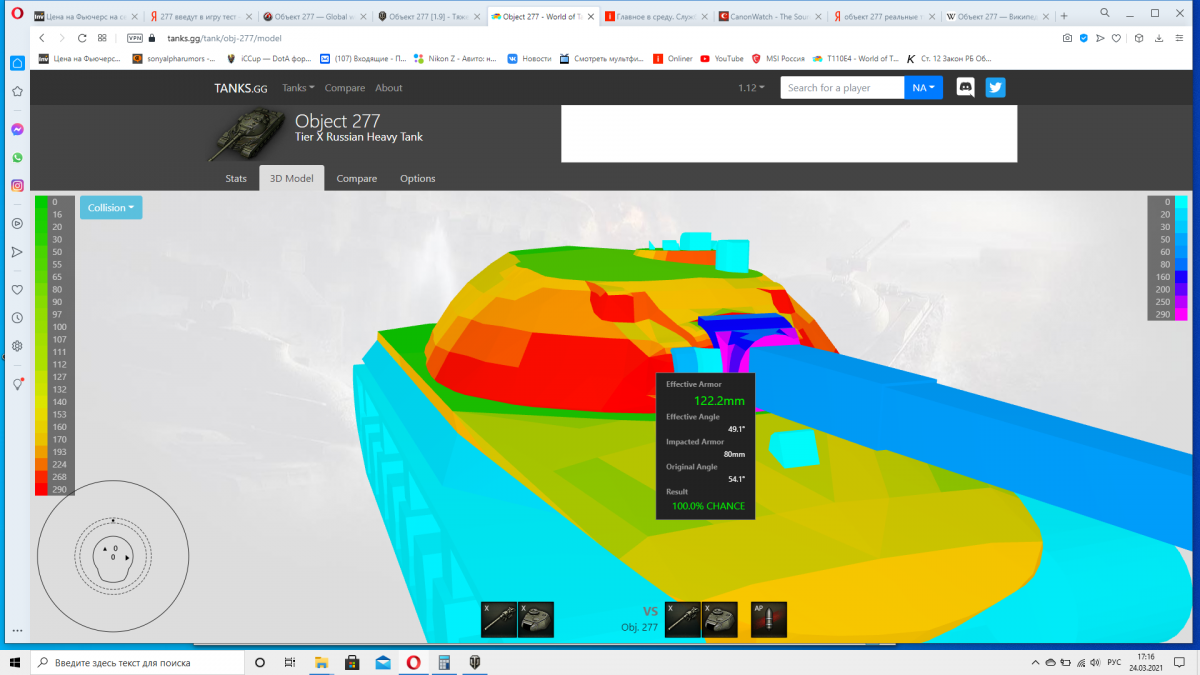Expand the Collision mode dropdown
The image size is (1200, 675).
coord(111,208)
